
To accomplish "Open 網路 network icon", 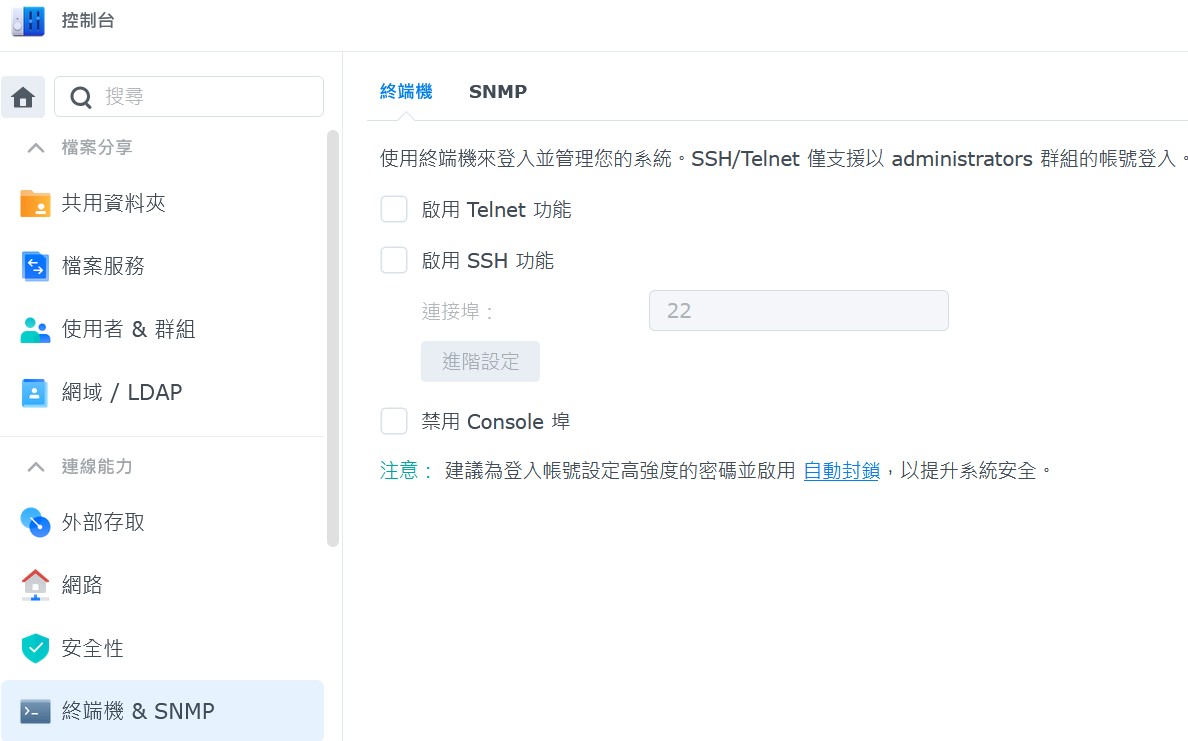I will 35,585.
